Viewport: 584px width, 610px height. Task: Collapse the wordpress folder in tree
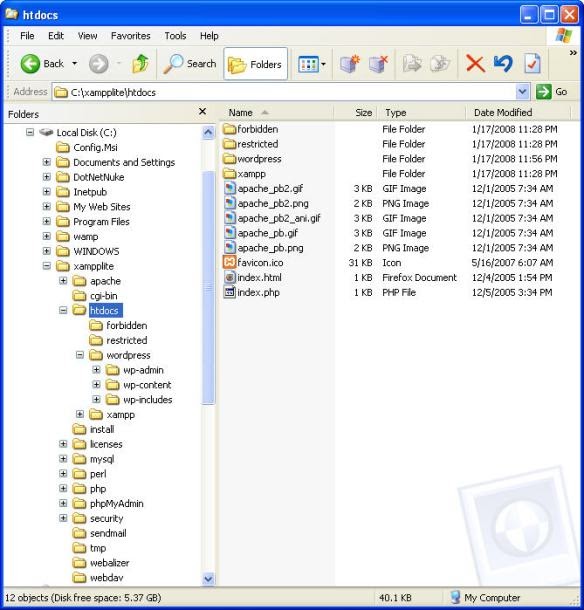[x=80, y=355]
